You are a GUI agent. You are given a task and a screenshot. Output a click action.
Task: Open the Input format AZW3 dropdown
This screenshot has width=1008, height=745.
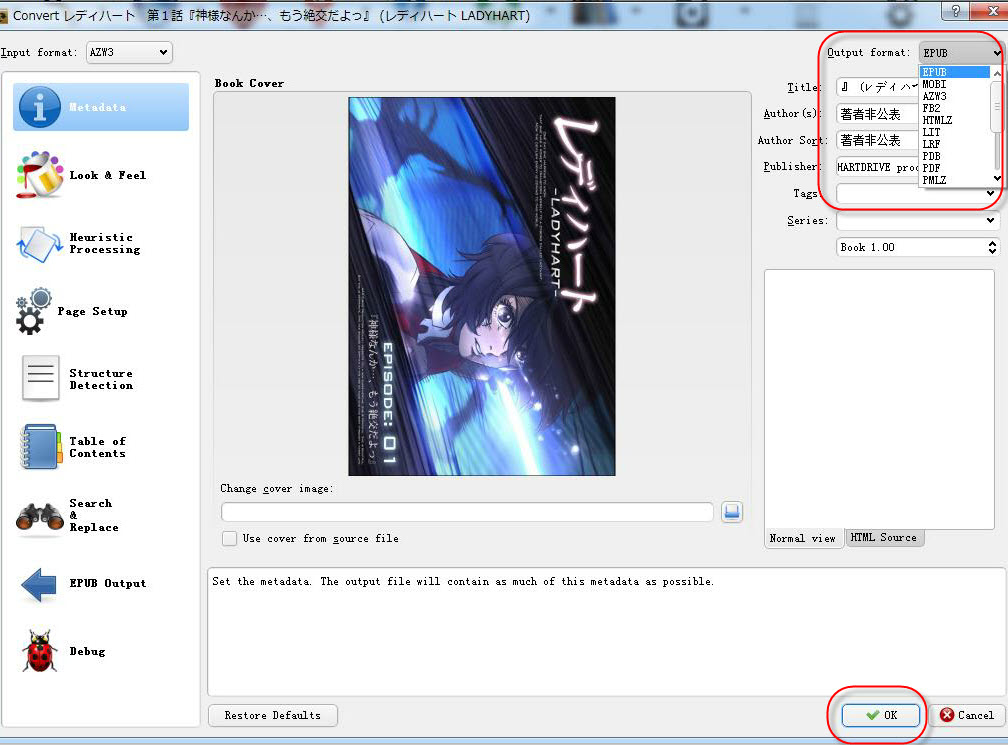coord(129,52)
